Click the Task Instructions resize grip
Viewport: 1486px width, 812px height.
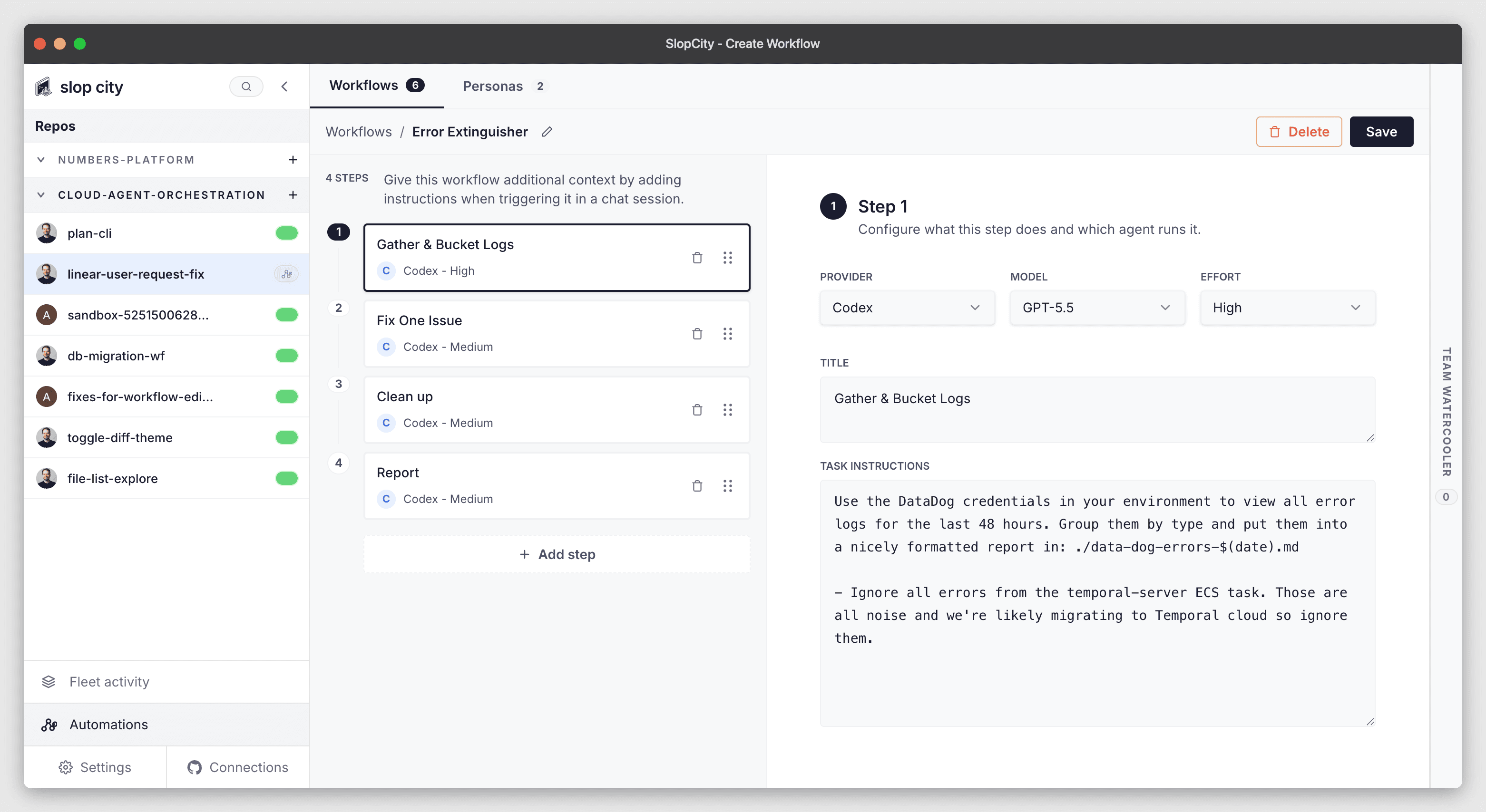(1370, 722)
